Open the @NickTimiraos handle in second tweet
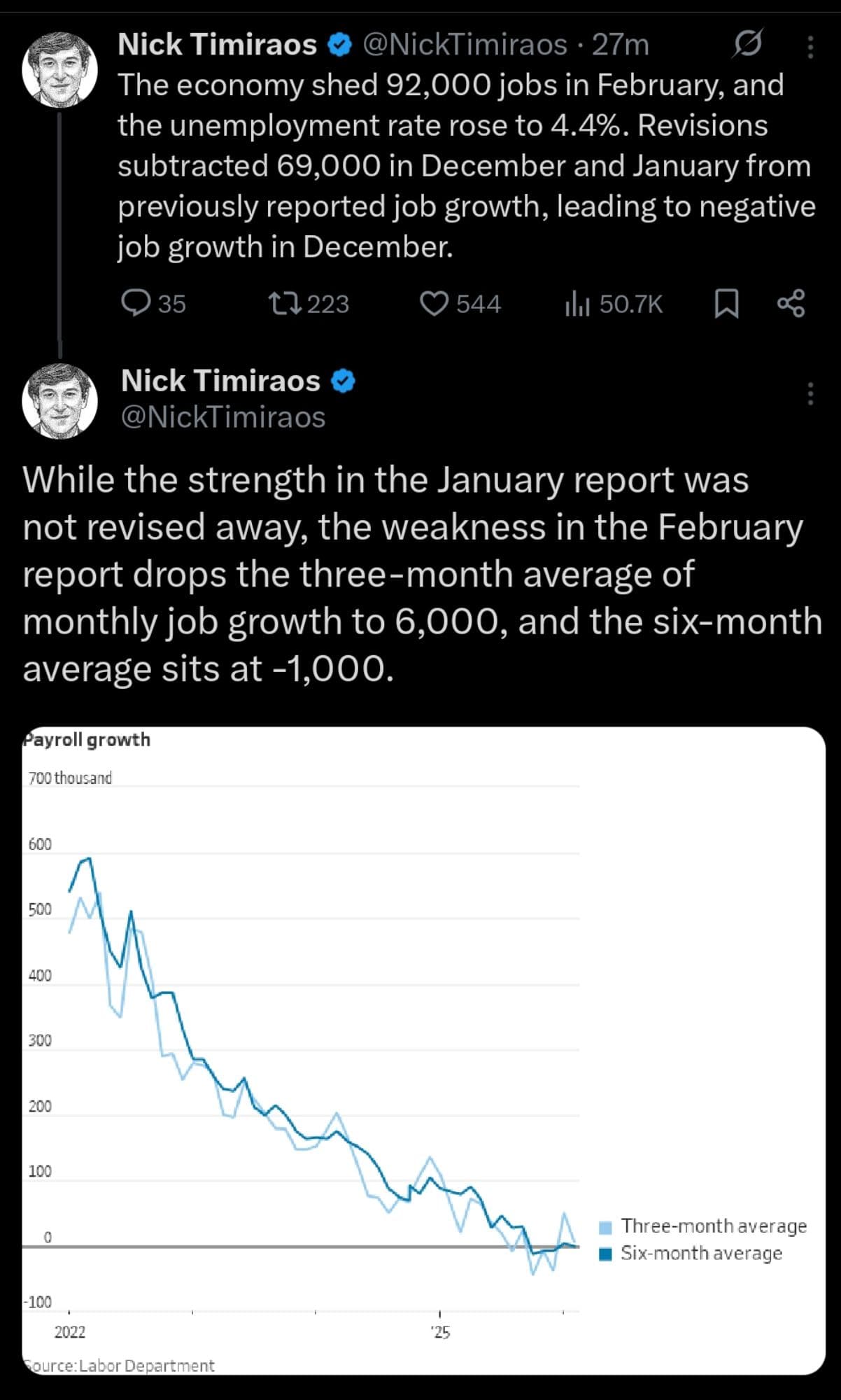Image resolution: width=841 pixels, height=1400 pixels. point(223,417)
